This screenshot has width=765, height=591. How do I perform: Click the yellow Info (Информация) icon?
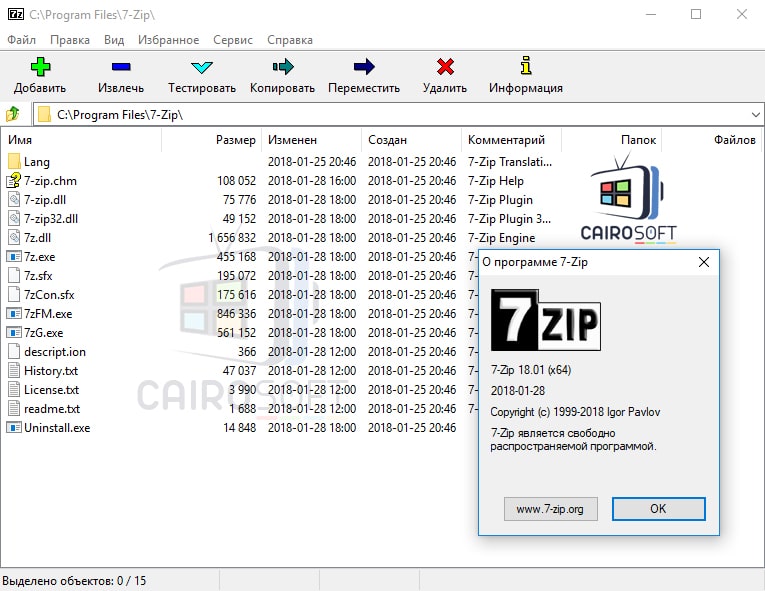[x=526, y=66]
